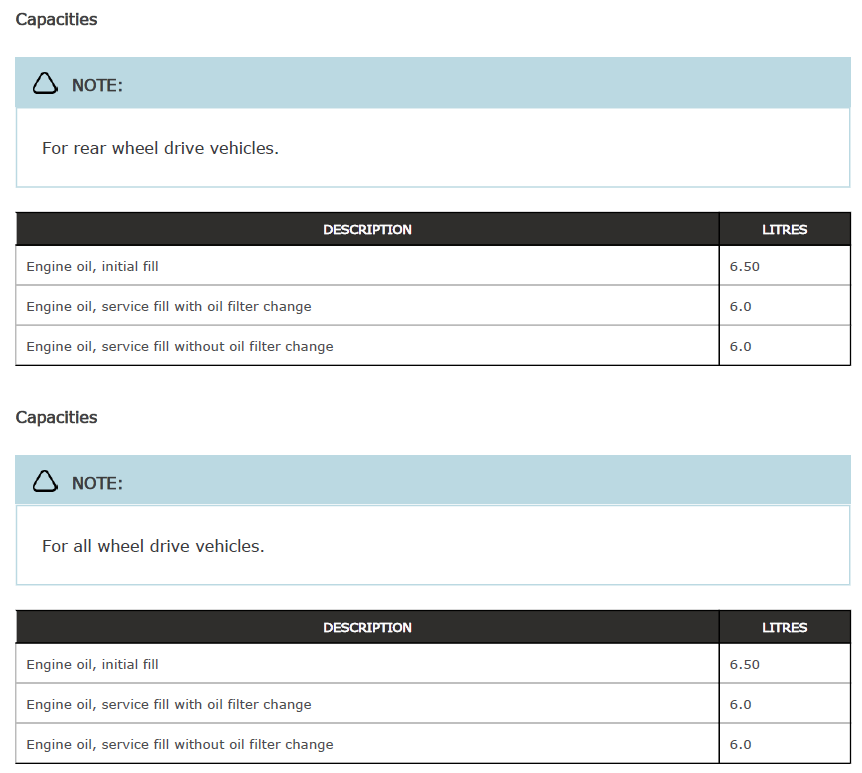Select the 'For all wheel drive vehicles.' note text

(x=153, y=546)
